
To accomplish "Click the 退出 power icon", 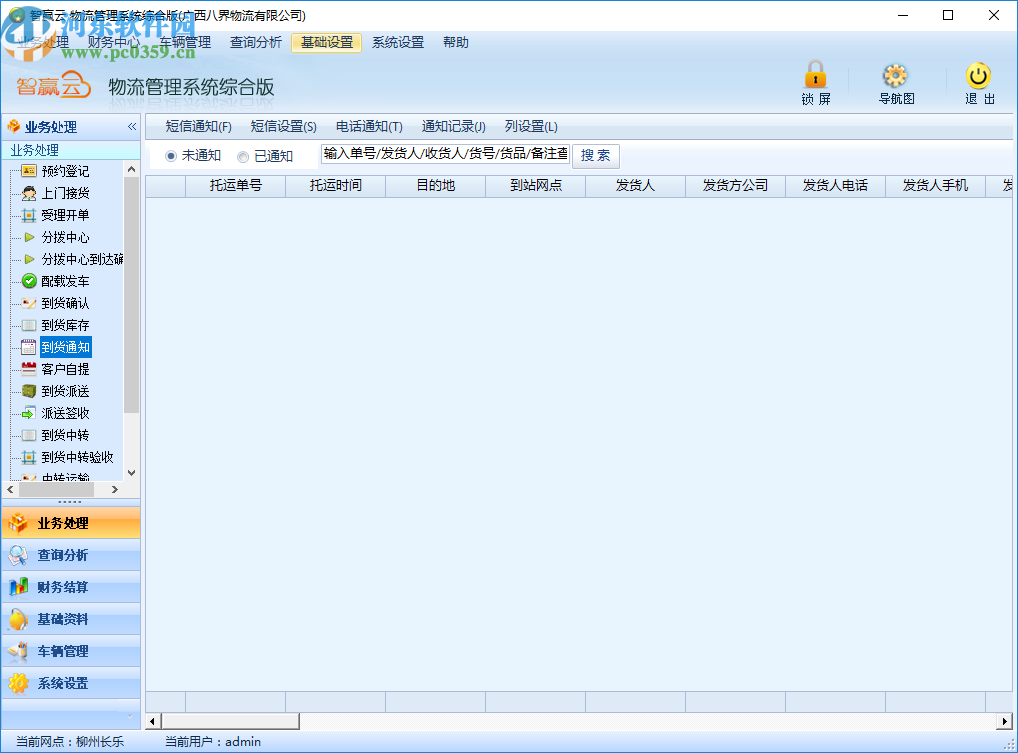I will point(978,76).
